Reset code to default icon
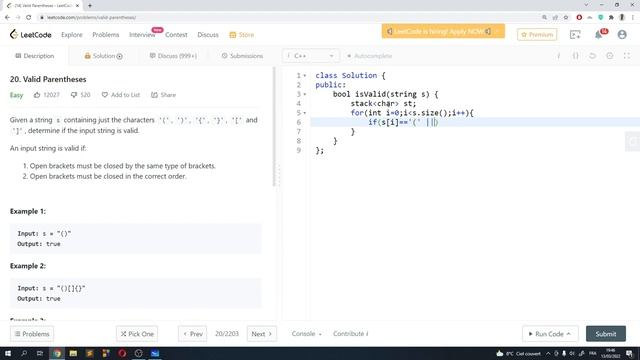Screen dimensions: 640x360 pyautogui.click(x=593, y=56)
